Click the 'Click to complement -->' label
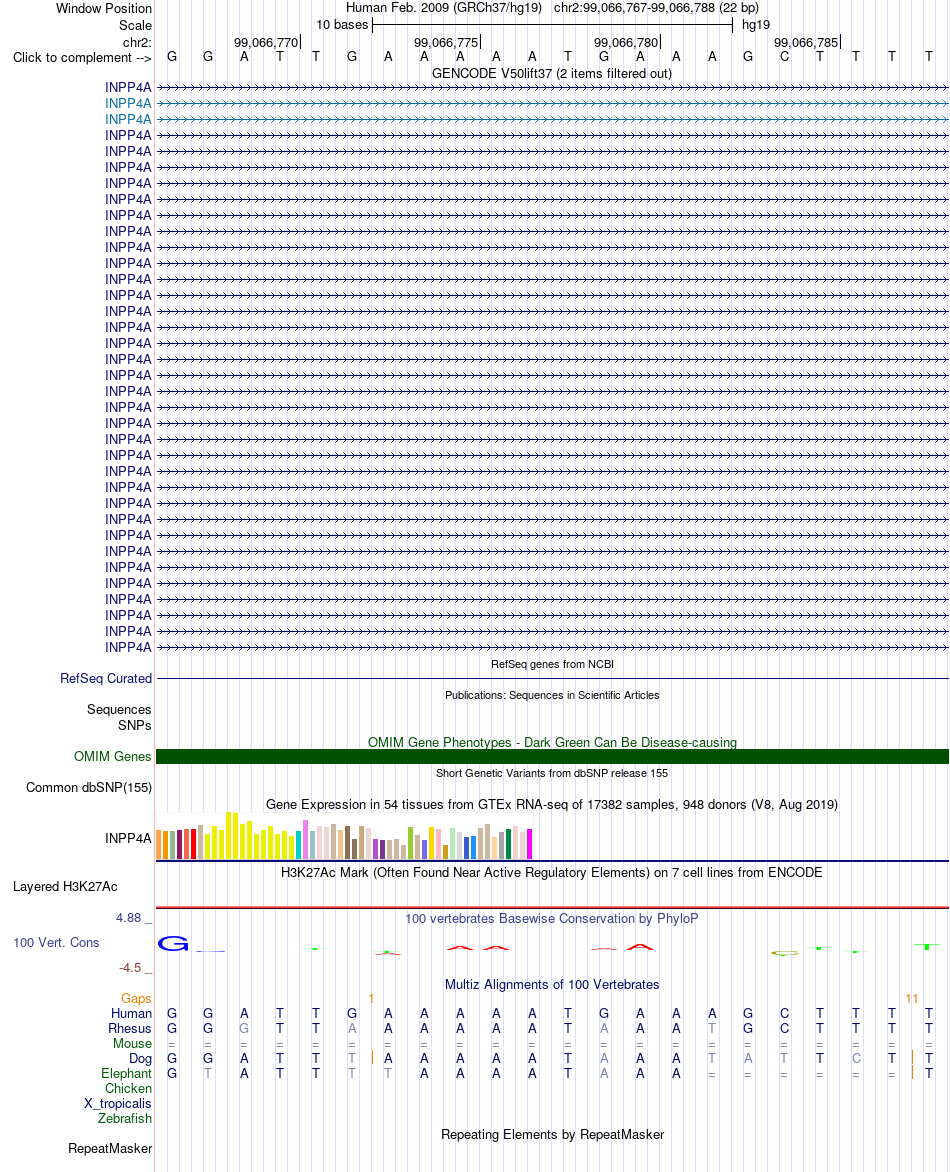The image size is (950, 1172). (82, 58)
